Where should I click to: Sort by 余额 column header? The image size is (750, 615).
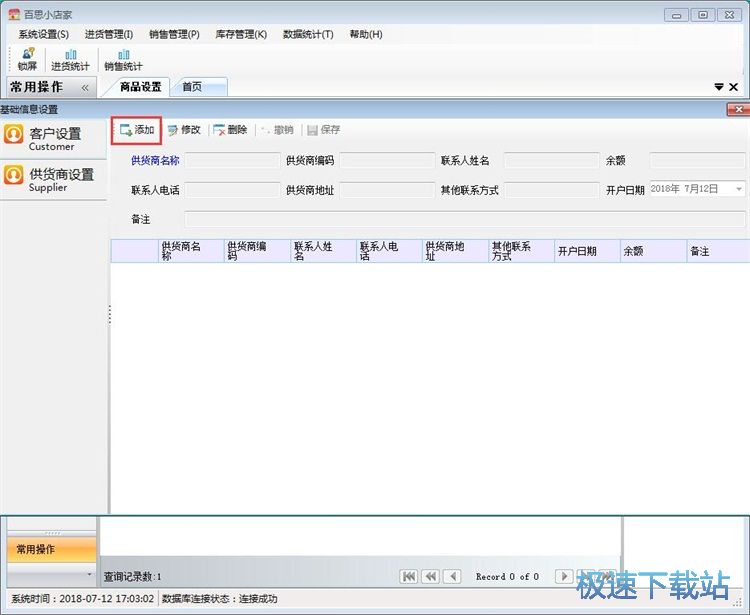[653, 251]
